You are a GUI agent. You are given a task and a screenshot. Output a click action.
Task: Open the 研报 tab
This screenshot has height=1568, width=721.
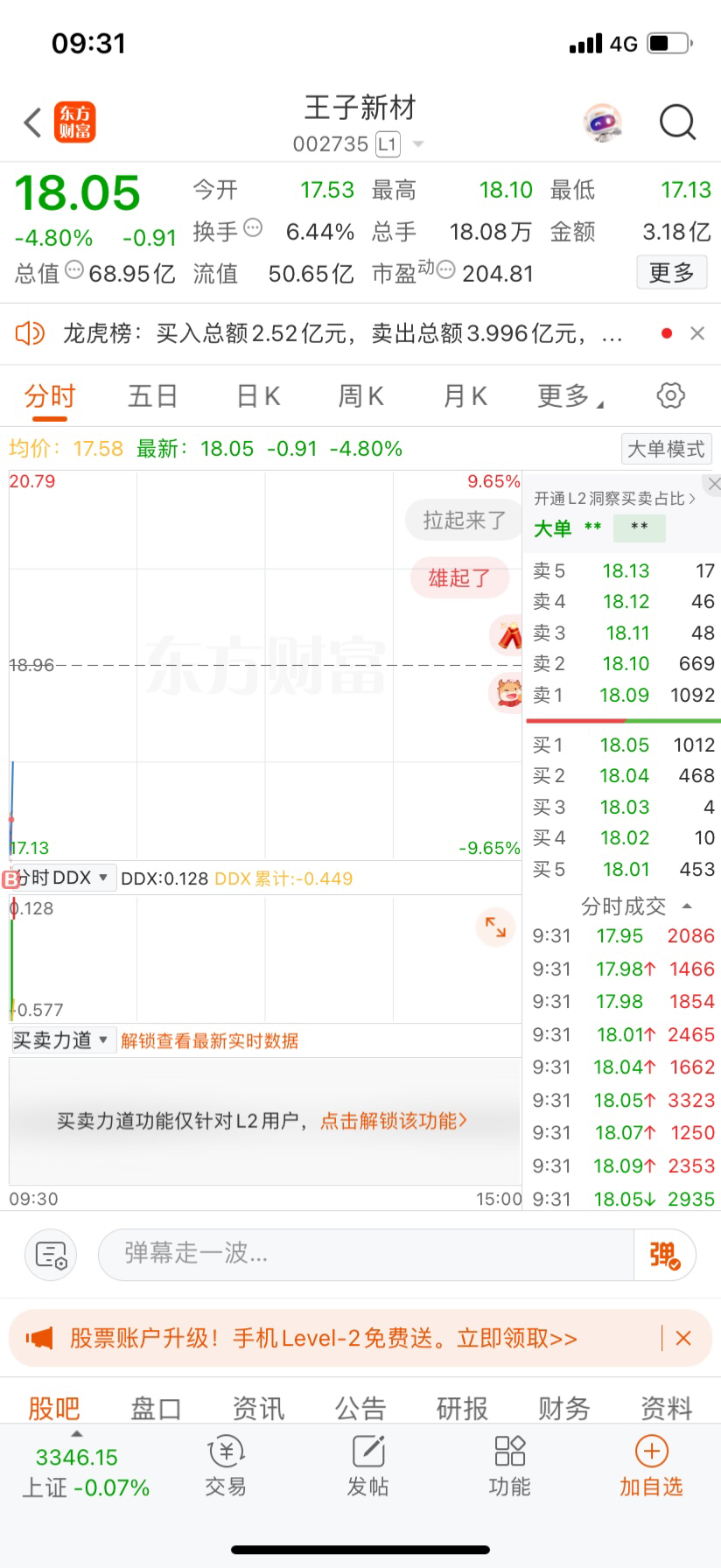462,1408
